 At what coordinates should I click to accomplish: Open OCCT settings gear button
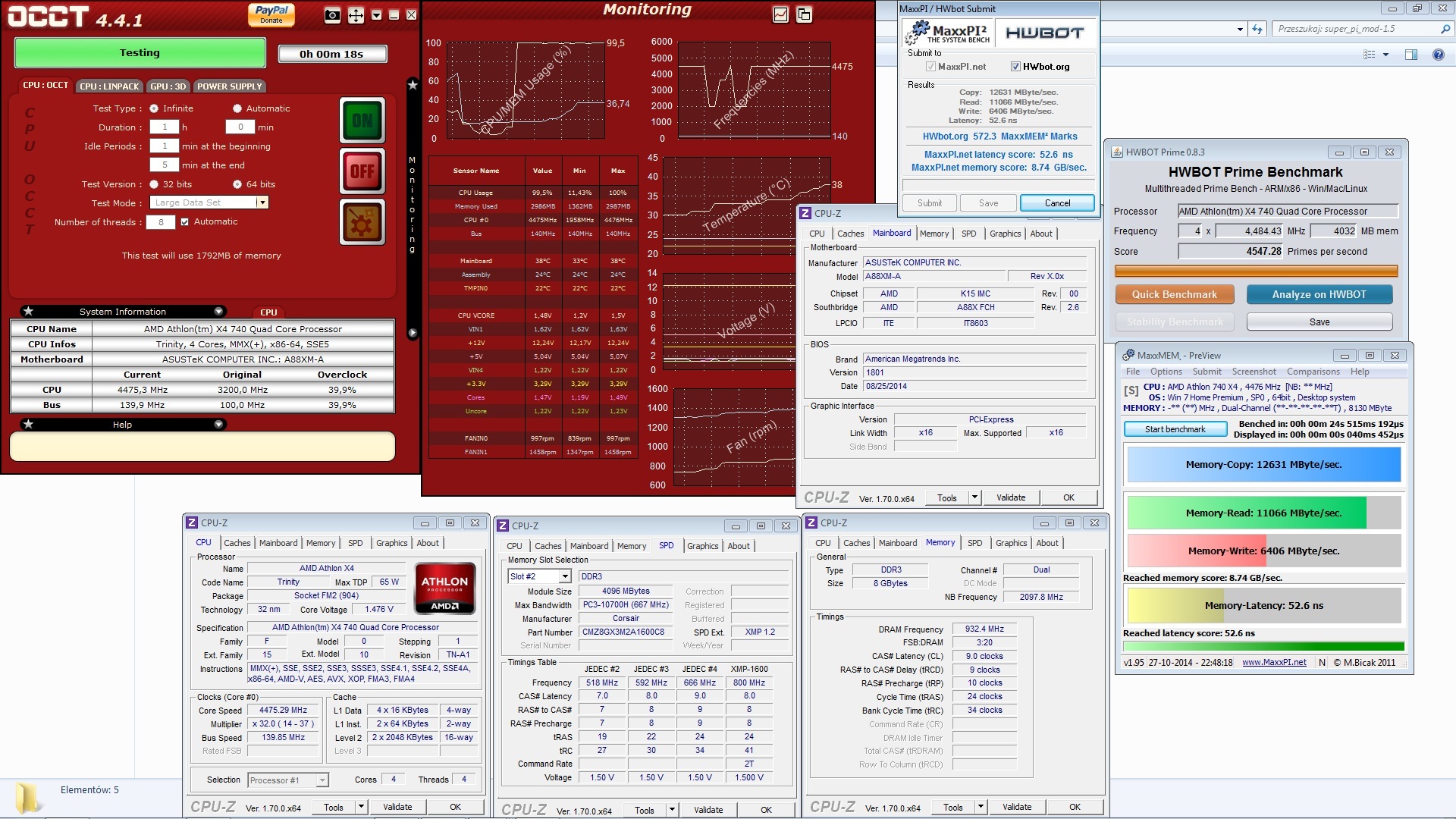362,222
